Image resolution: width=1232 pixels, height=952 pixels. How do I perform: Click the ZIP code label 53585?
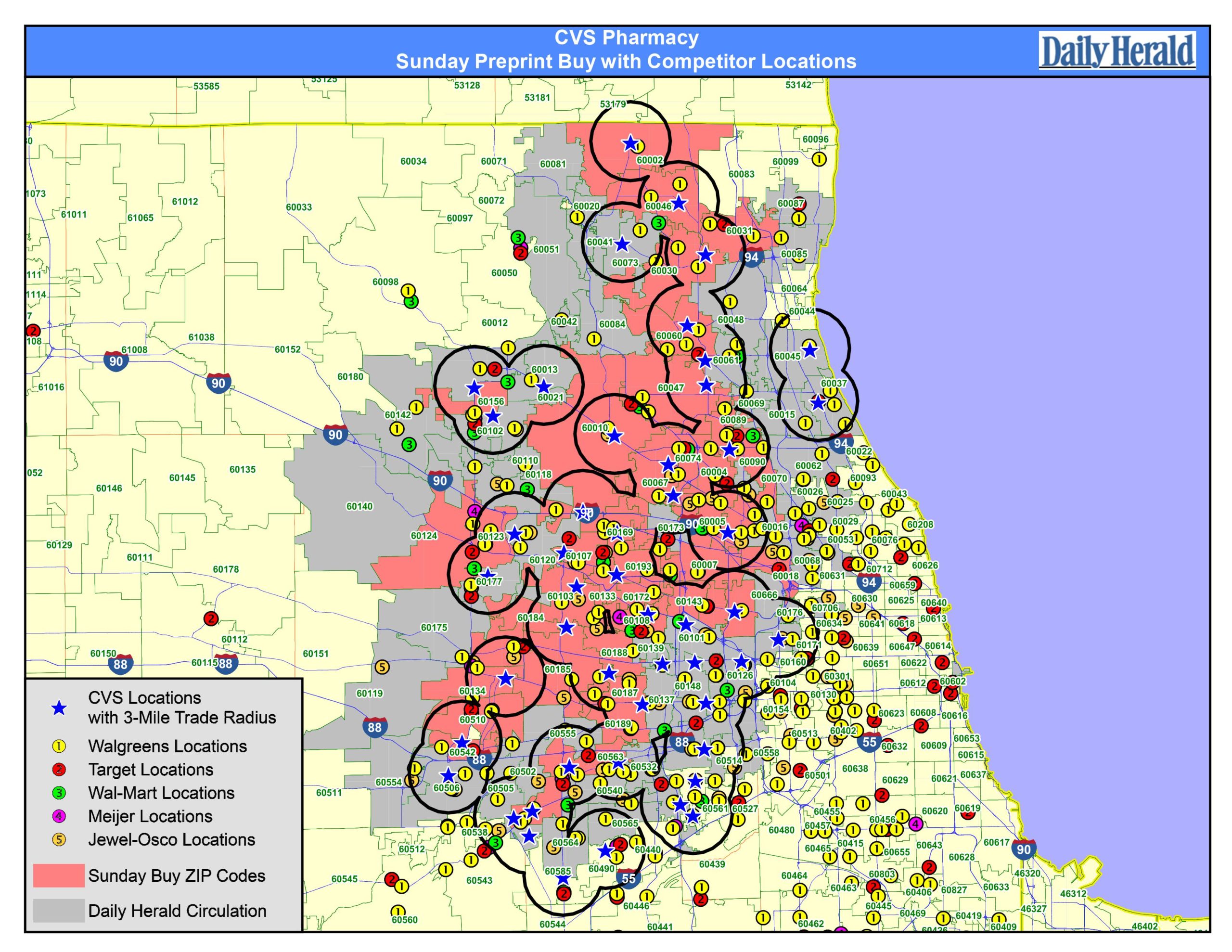coord(206,86)
